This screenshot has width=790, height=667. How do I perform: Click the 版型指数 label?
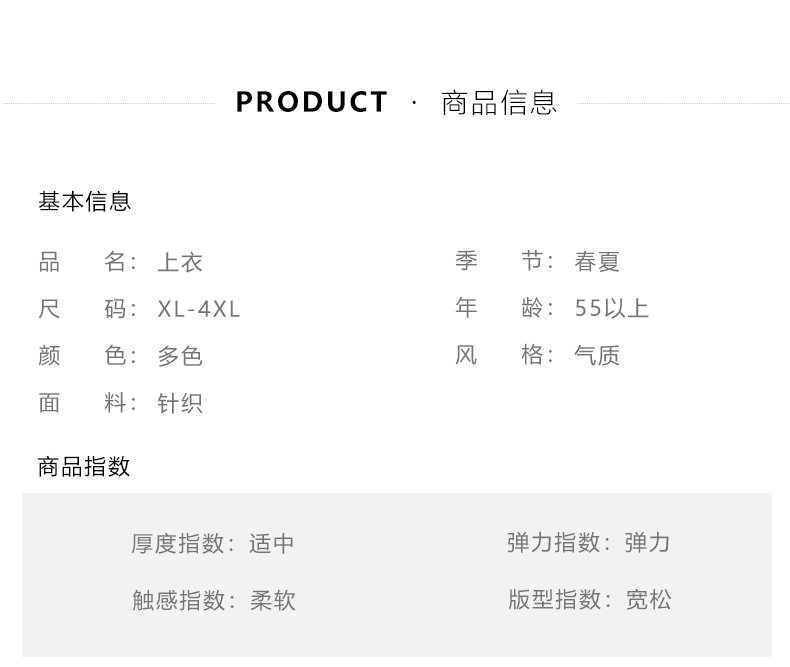tap(554, 600)
